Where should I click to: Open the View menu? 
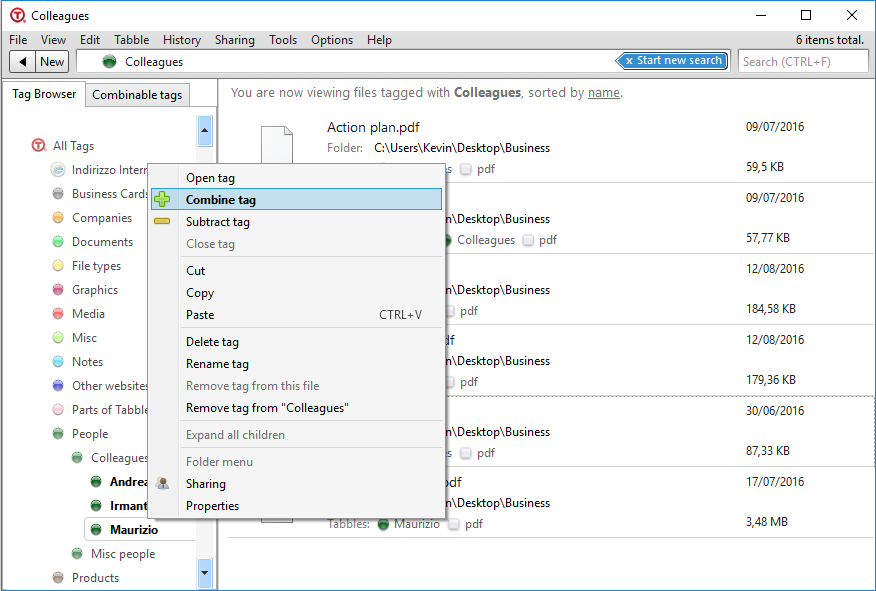click(x=53, y=40)
